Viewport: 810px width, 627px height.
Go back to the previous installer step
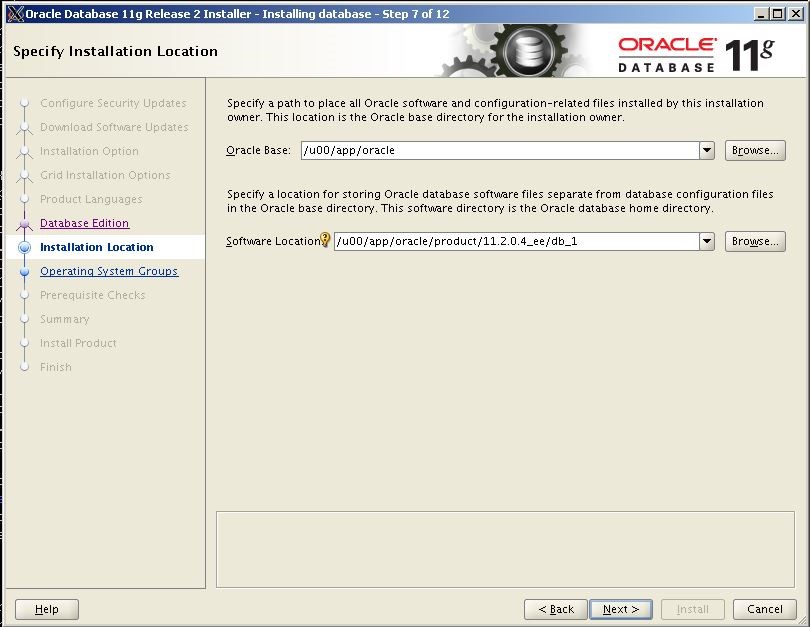(x=556, y=609)
